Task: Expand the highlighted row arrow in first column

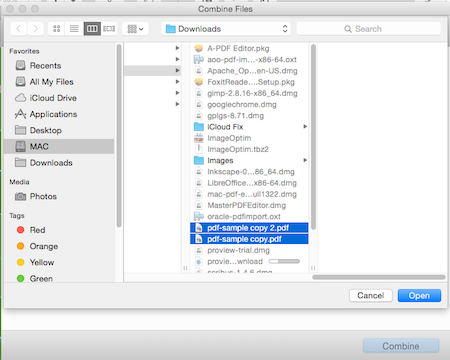Action: (x=177, y=70)
